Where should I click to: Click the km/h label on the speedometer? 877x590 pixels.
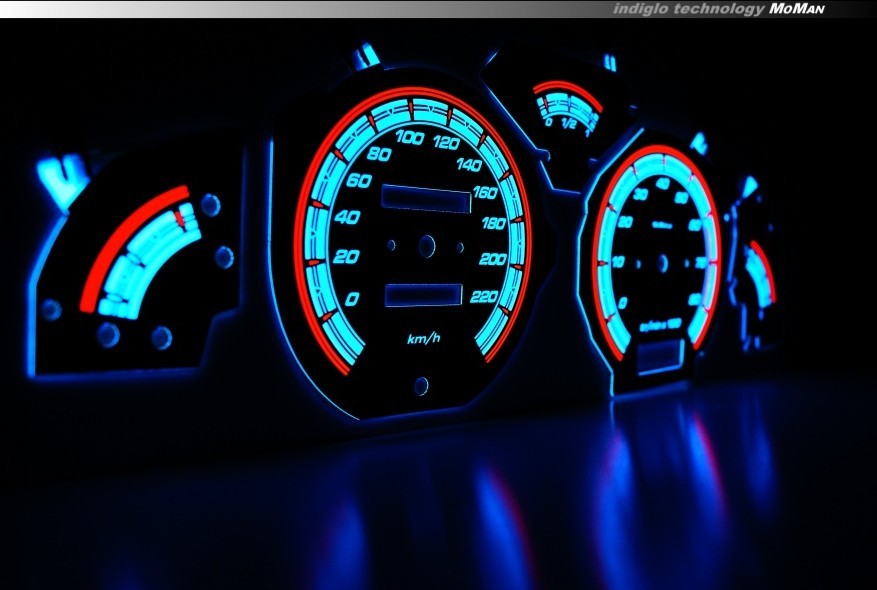pyautogui.click(x=423, y=338)
